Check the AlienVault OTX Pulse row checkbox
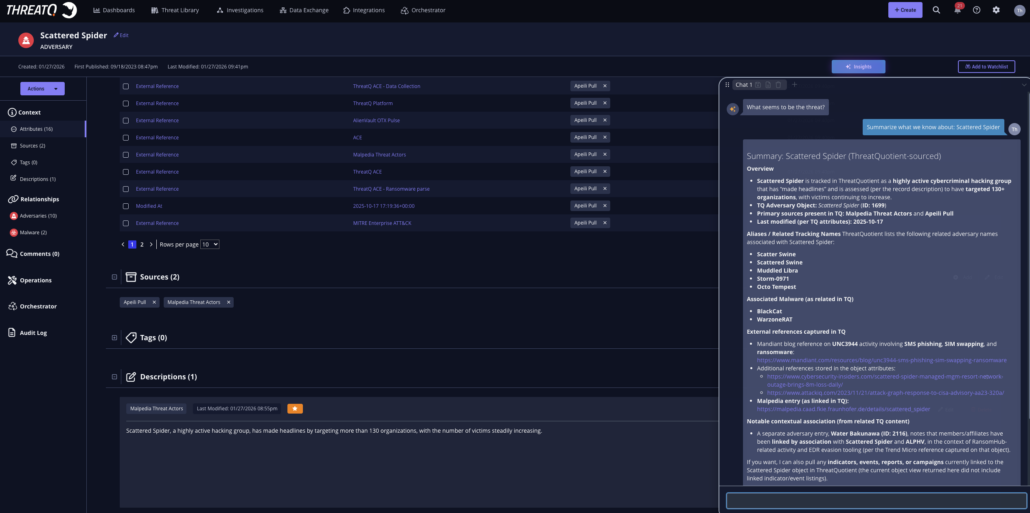1030x513 pixels. pos(125,120)
